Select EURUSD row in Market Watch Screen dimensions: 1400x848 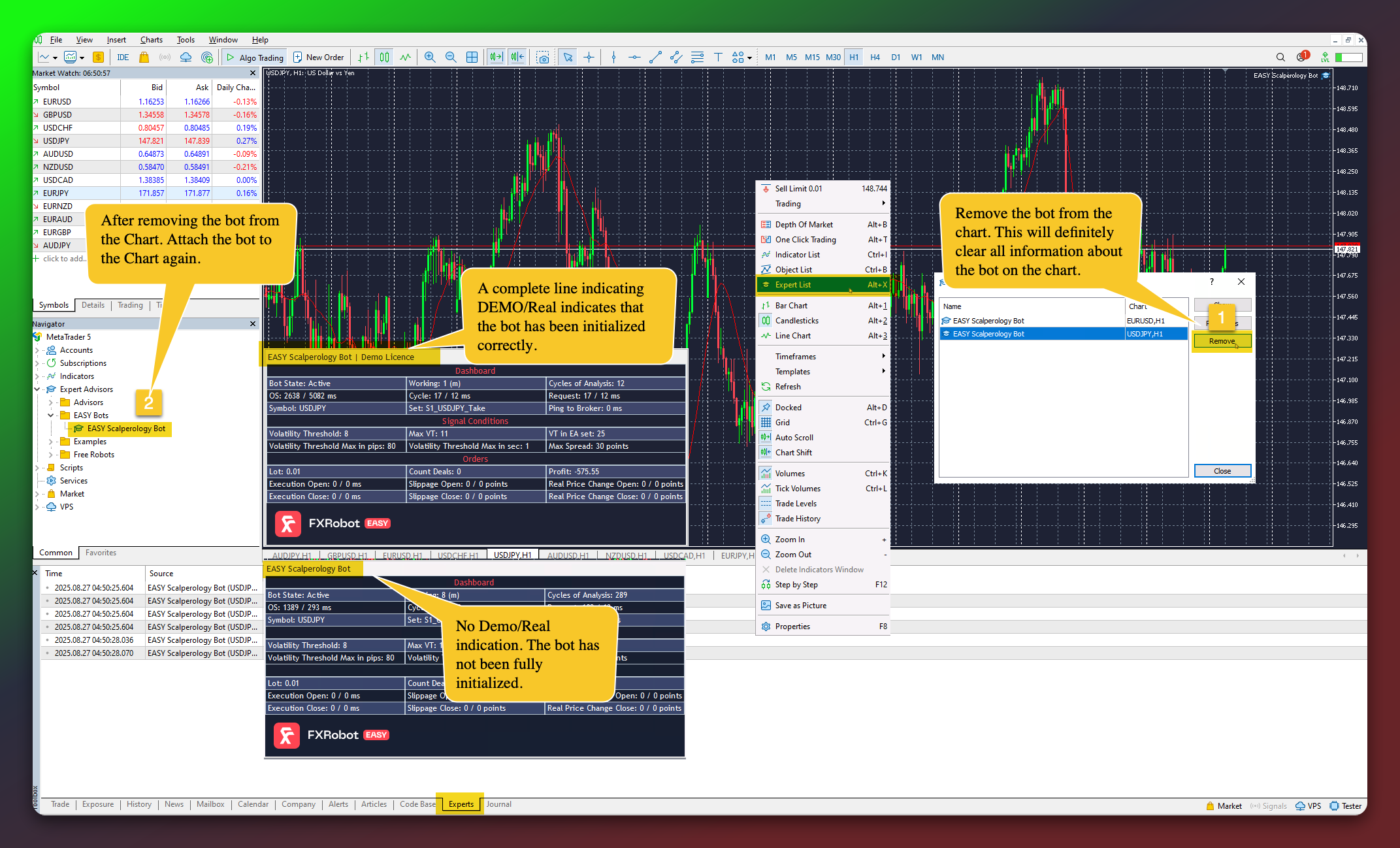57,102
